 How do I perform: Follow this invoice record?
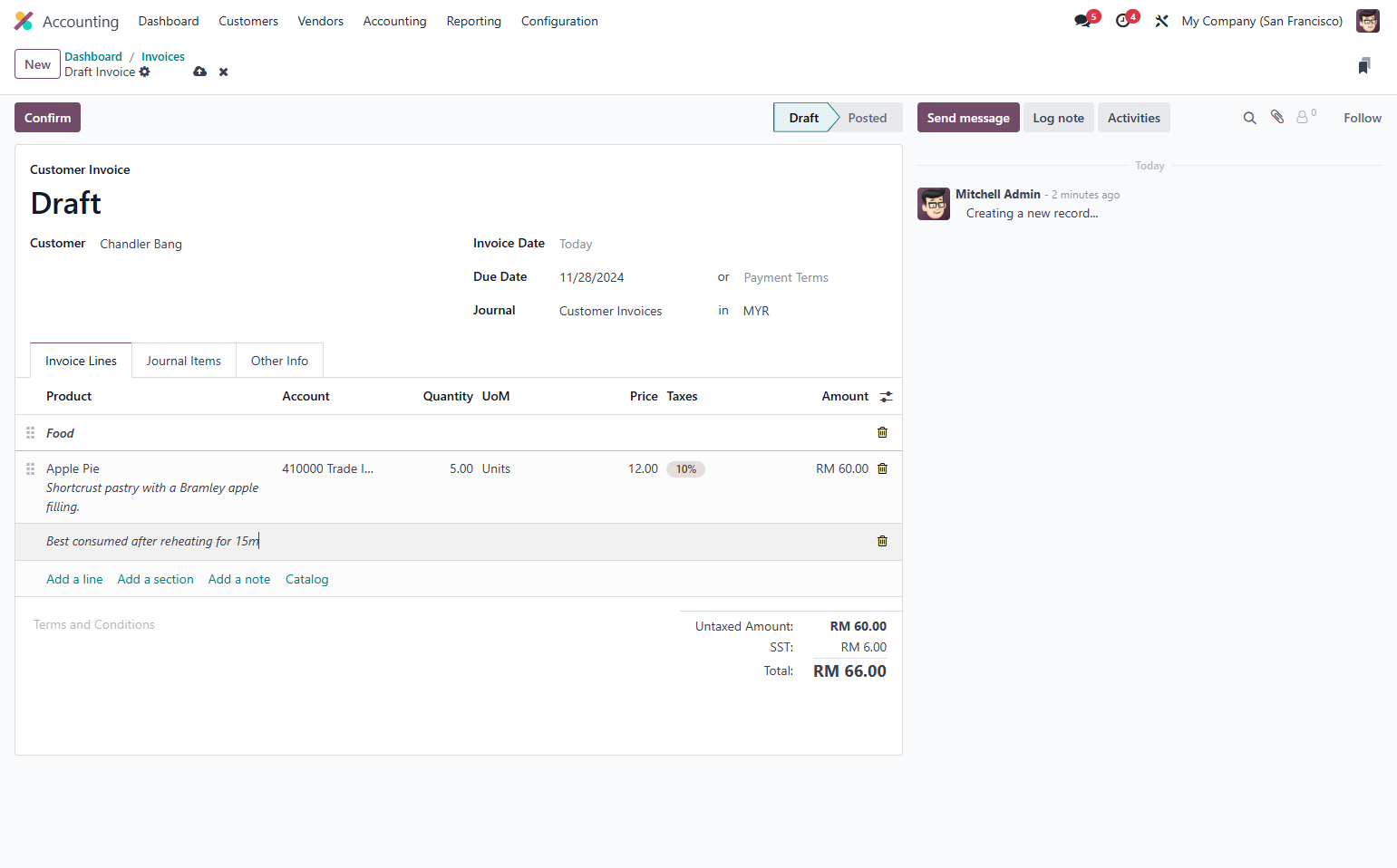click(x=1362, y=118)
